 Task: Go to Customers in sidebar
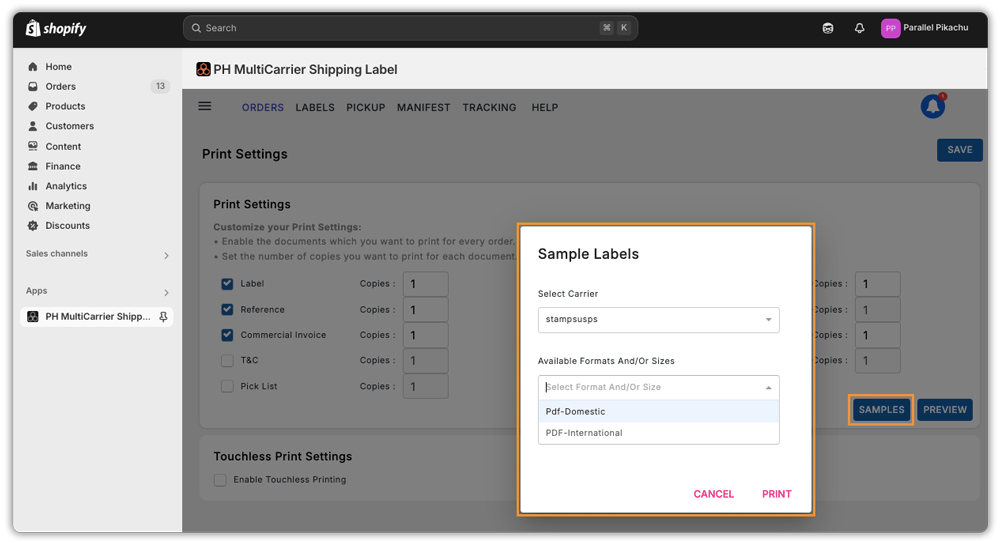(x=70, y=126)
